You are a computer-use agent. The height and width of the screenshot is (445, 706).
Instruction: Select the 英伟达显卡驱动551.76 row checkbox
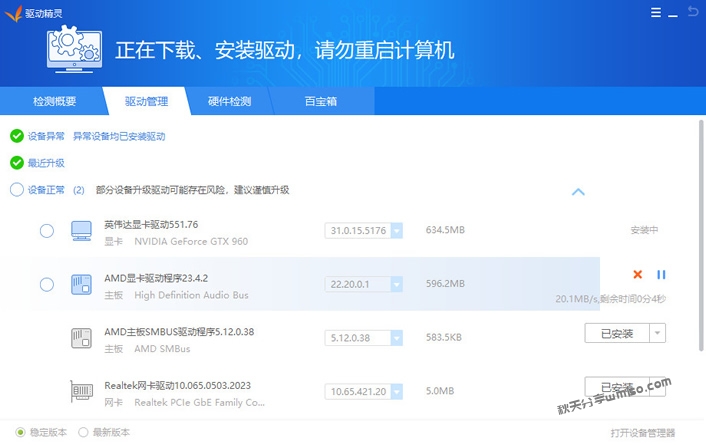coord(47,231)
